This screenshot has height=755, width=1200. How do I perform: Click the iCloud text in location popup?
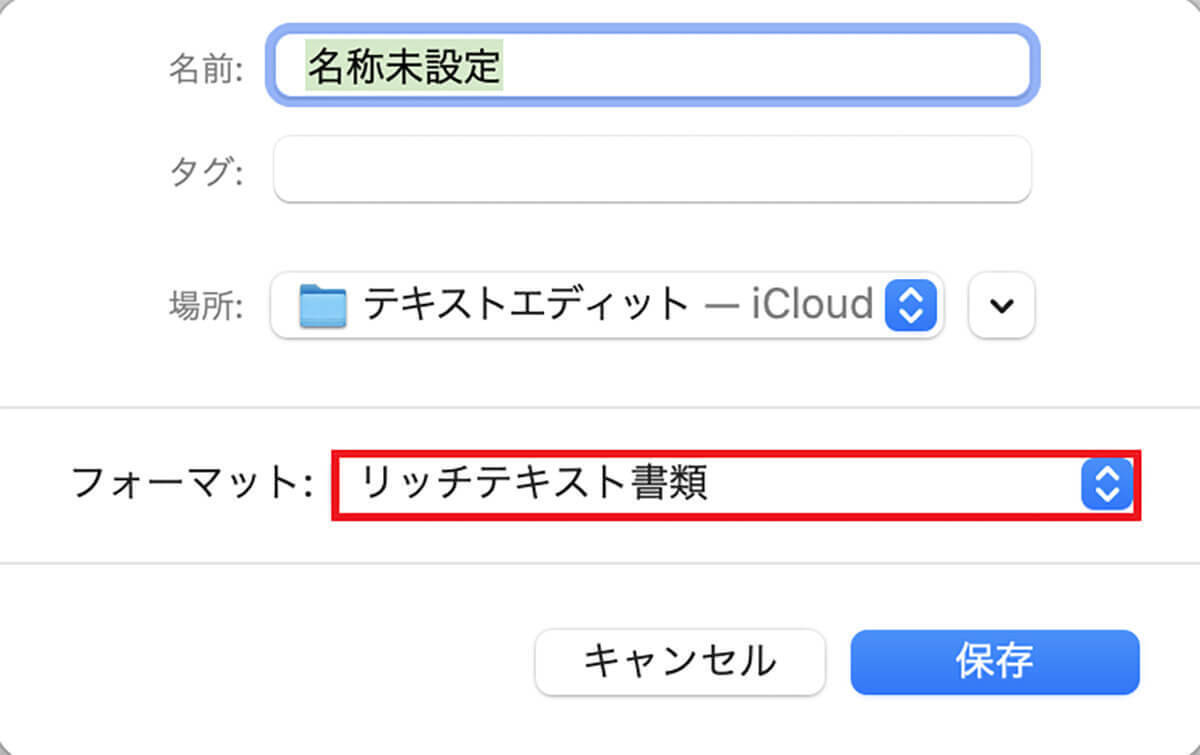pyautogui.click(x=812, y=304)
